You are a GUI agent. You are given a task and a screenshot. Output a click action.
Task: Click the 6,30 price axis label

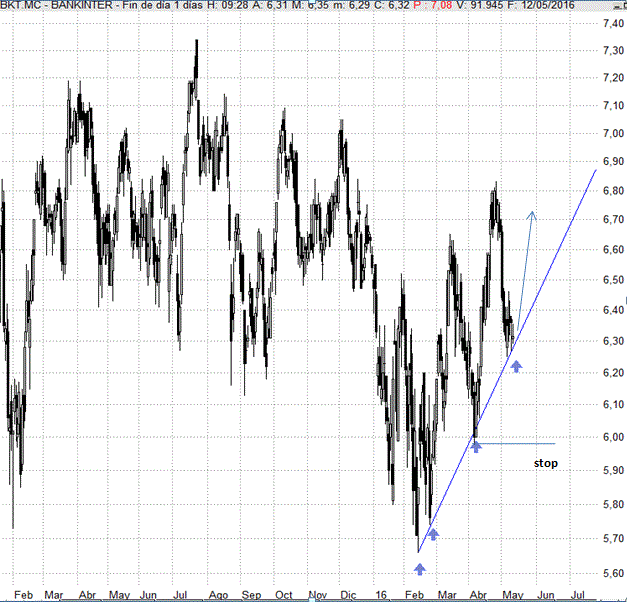[613, 341]
